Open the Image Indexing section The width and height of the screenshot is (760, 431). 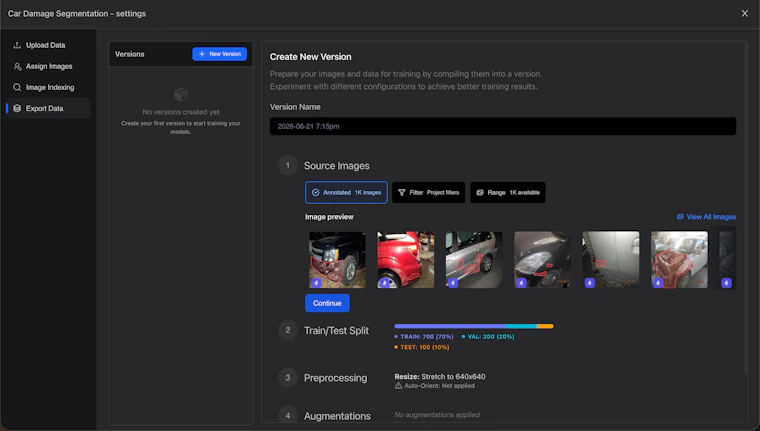point(48,87)
